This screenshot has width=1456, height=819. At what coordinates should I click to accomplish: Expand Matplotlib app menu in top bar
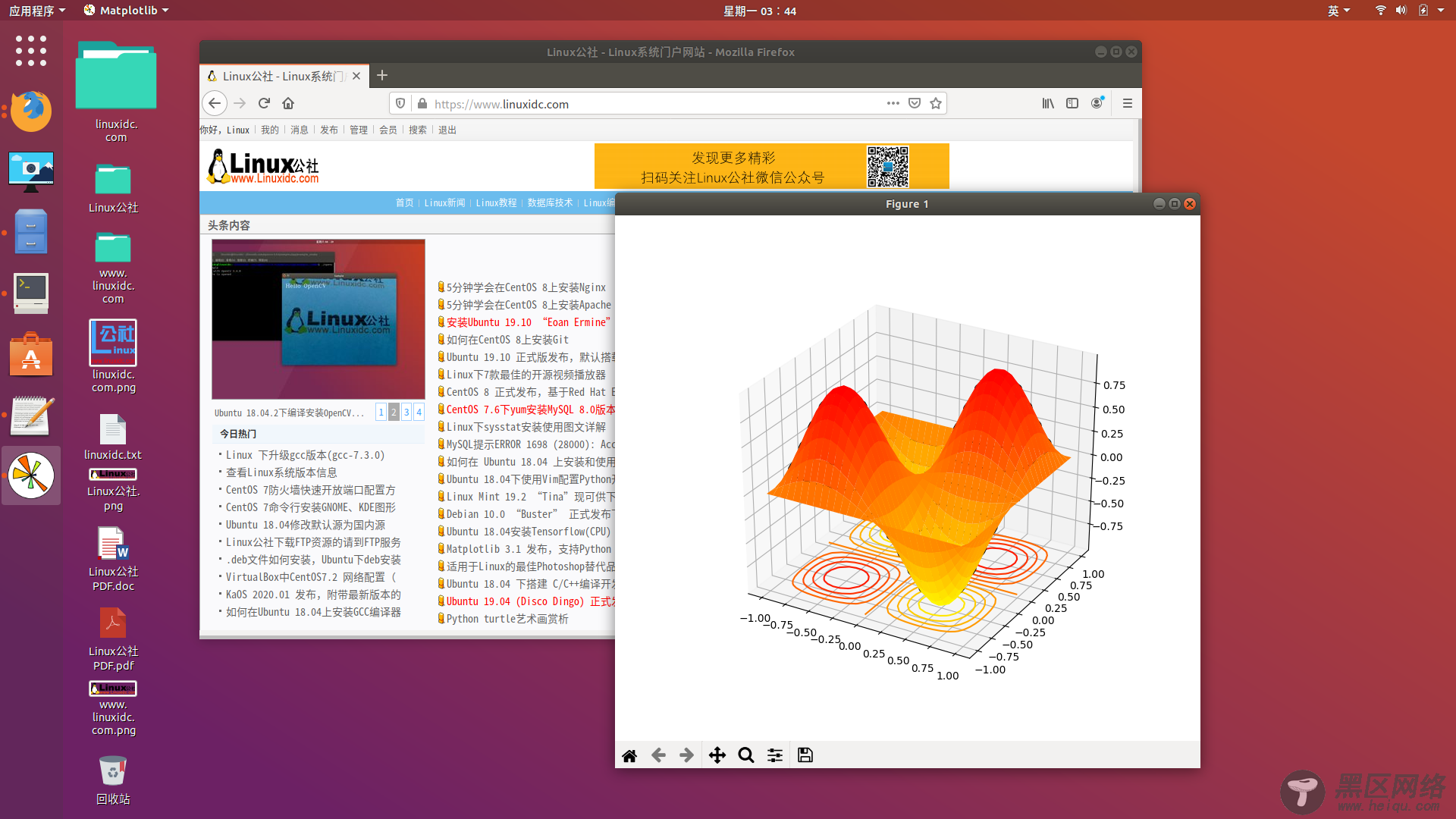coord(126,11)
